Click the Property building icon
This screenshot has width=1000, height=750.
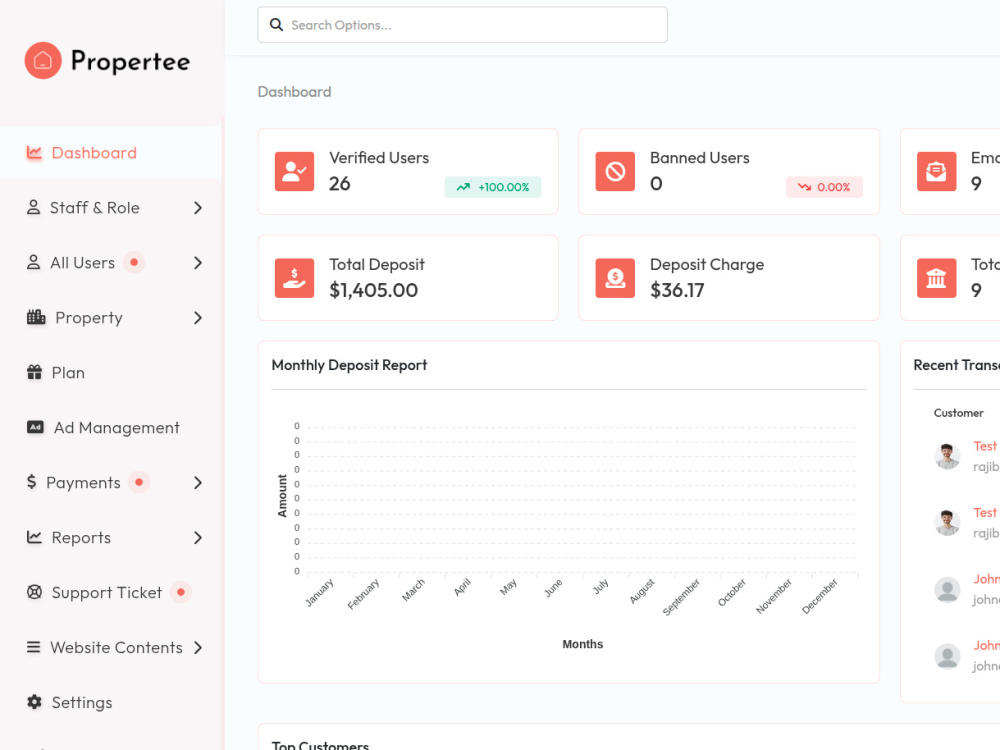[36, 317]
